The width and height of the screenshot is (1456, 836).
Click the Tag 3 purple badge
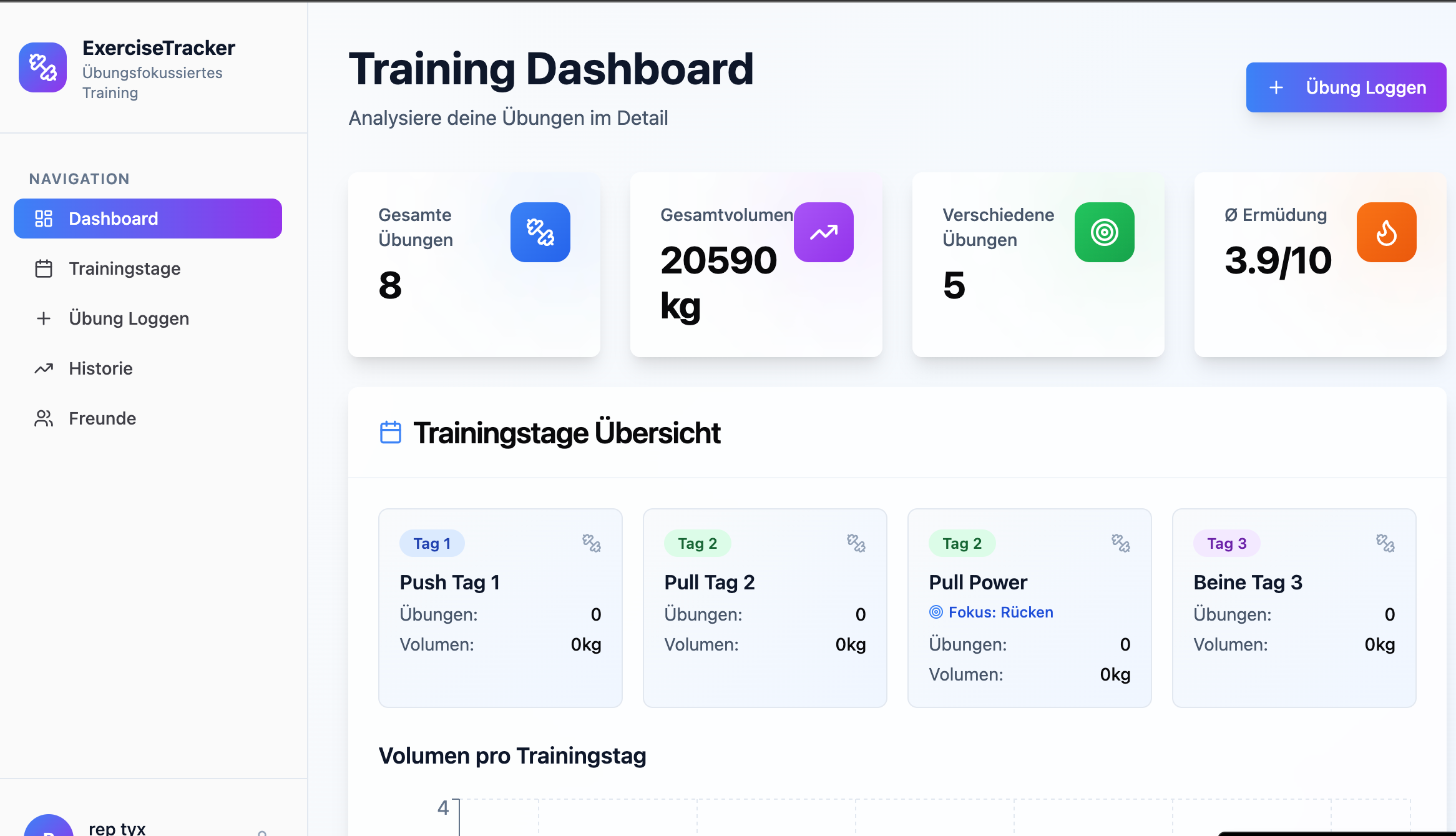click(x=1227, y=543)
